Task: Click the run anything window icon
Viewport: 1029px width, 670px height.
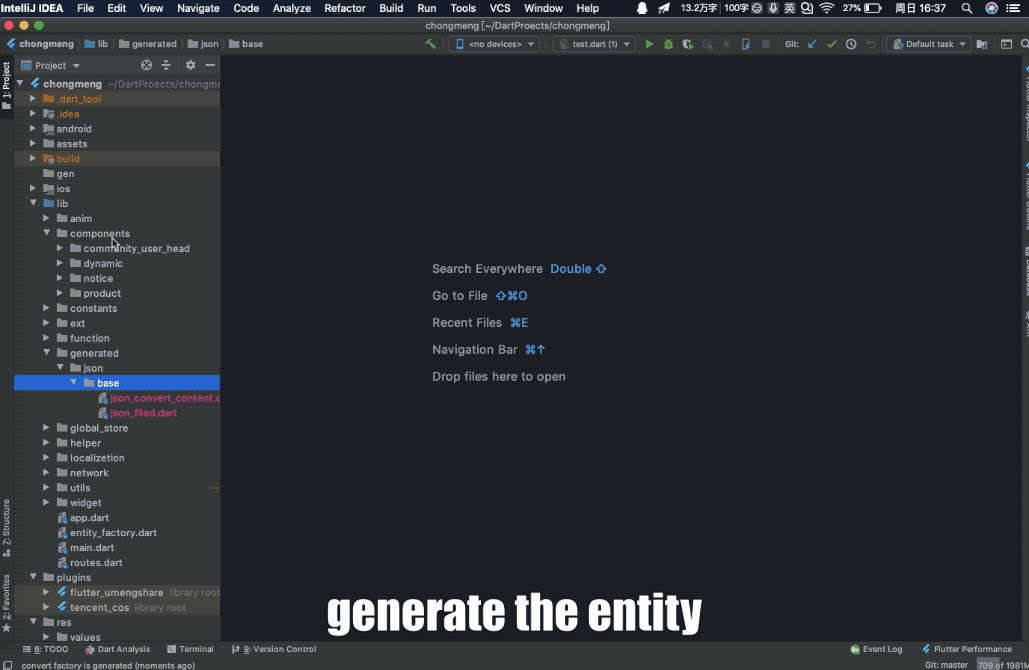Action: [1006, 44]
